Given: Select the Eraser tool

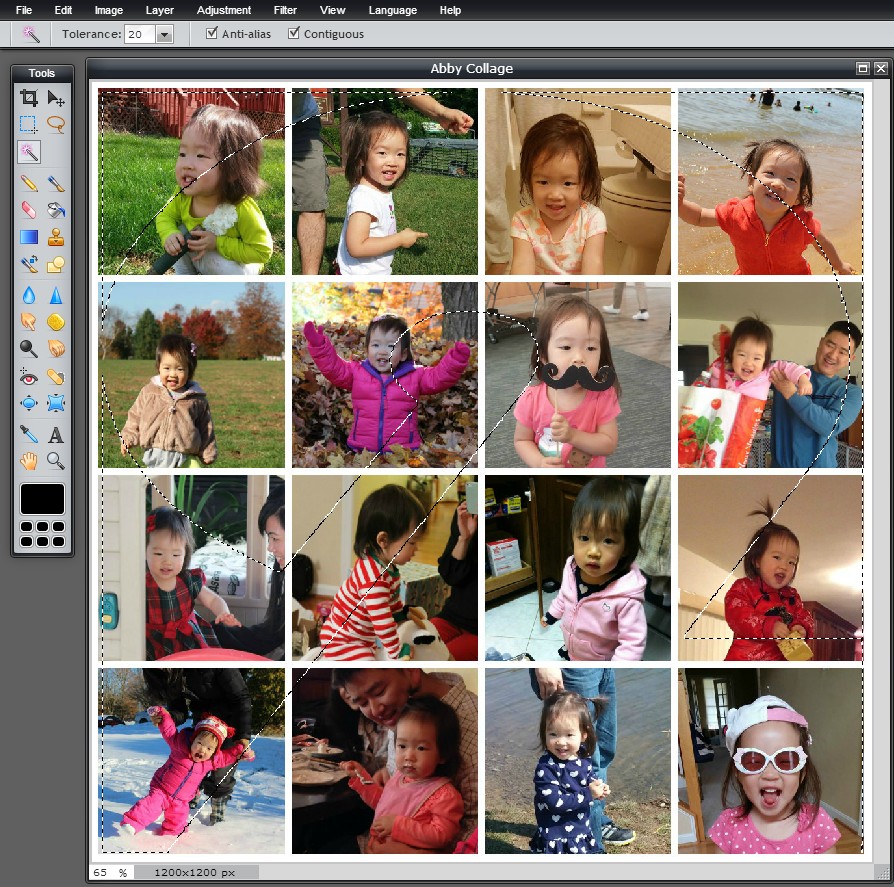Looking at the screenshot, I should pos(29,210).
